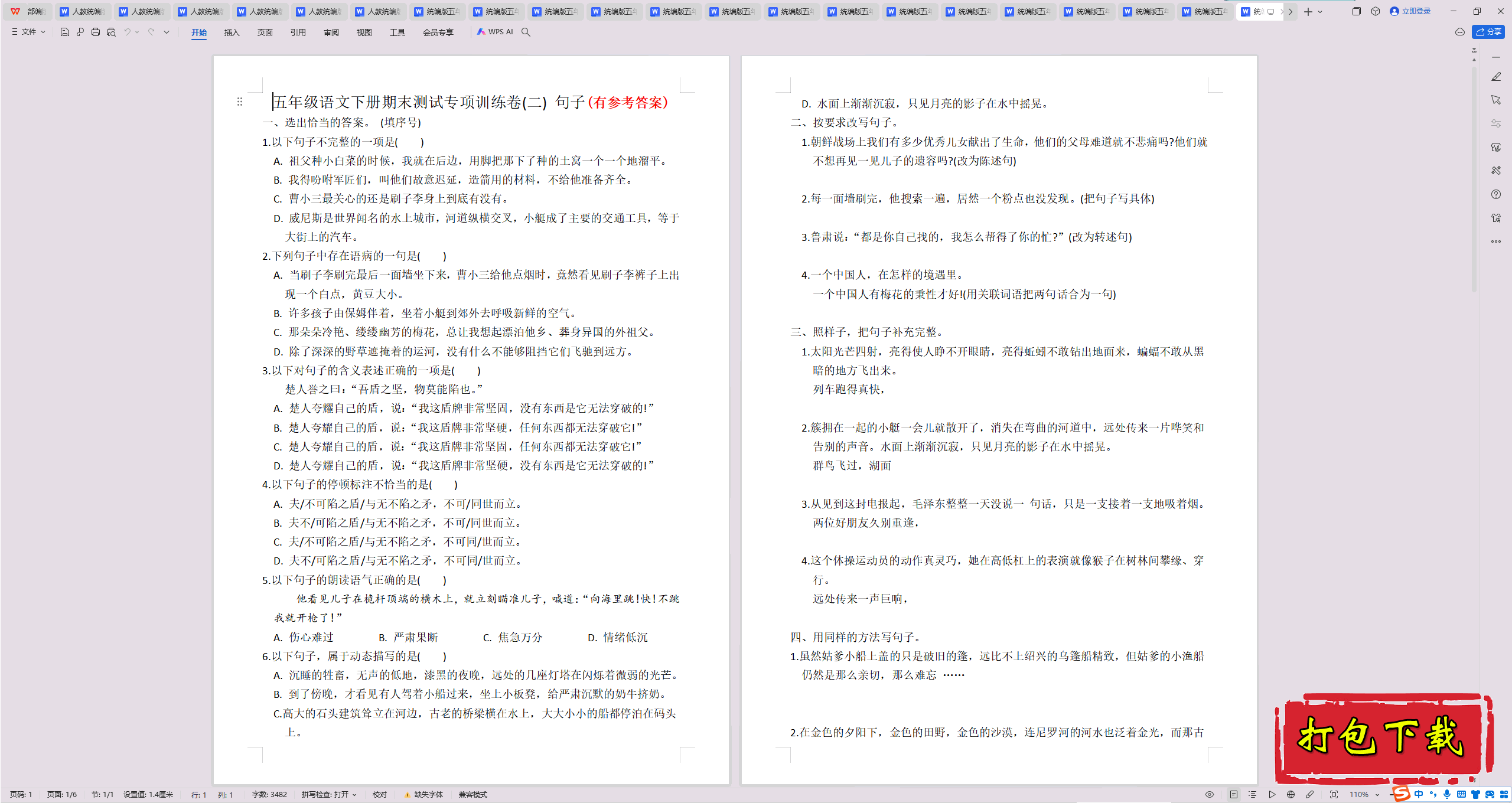1512x803 pixels.
Task: Click the help question mark sidebar icon
Action: click(x=1496, y=194)
